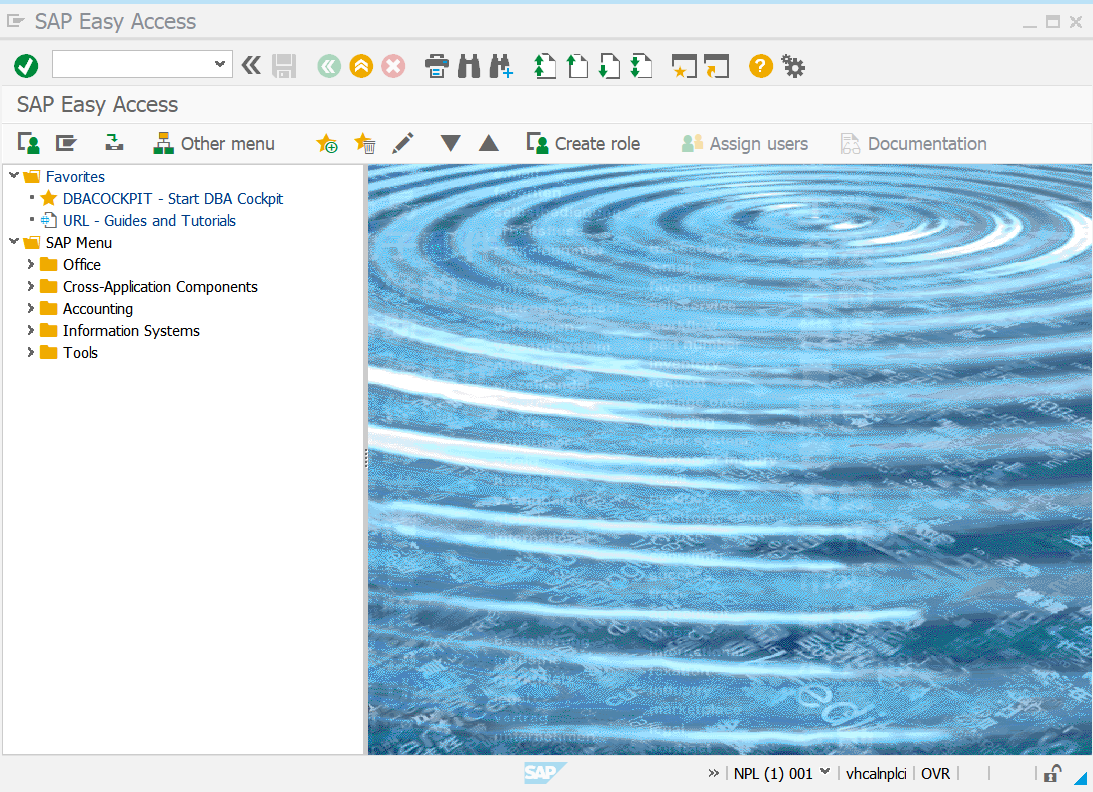The width and height of the screenshot is (1093, 792).
Task: Click the Delete Favorites star icon
Action: point(365,143)
